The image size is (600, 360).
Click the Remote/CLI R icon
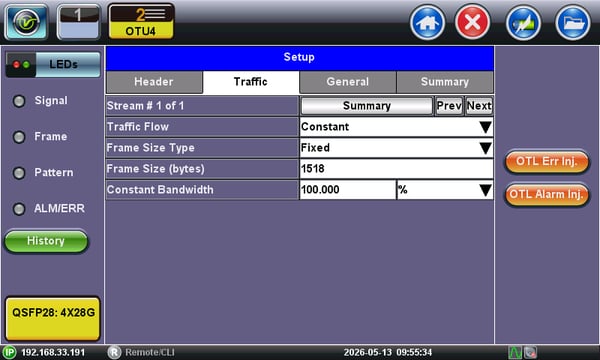click(114, 352)
